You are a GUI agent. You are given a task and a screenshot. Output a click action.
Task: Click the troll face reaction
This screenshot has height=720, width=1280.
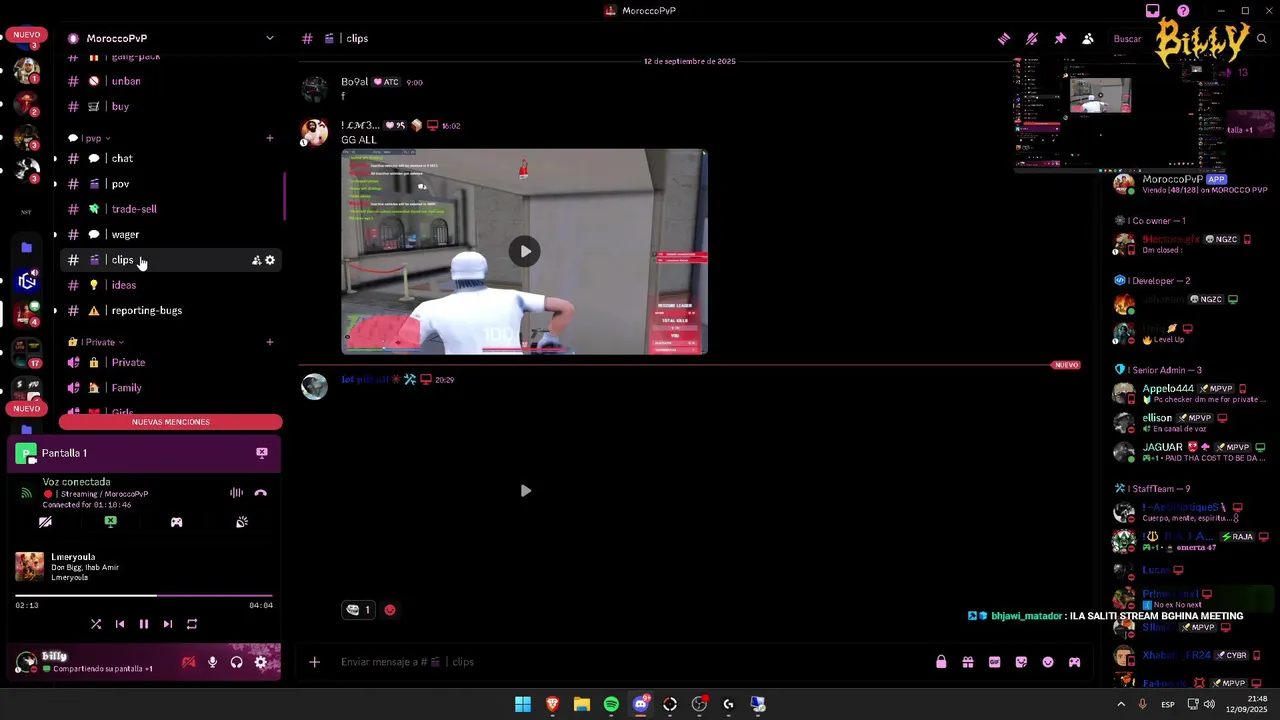coord(359,610)
